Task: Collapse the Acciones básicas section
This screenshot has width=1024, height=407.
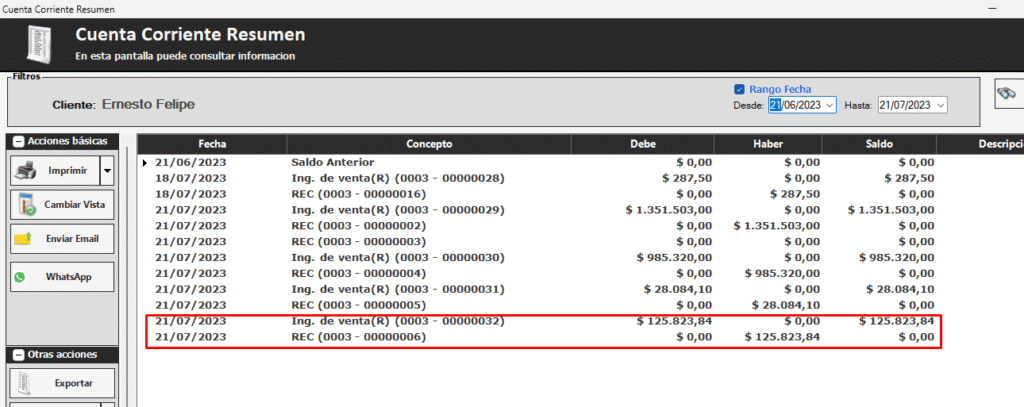Action: tap(17, 141)
